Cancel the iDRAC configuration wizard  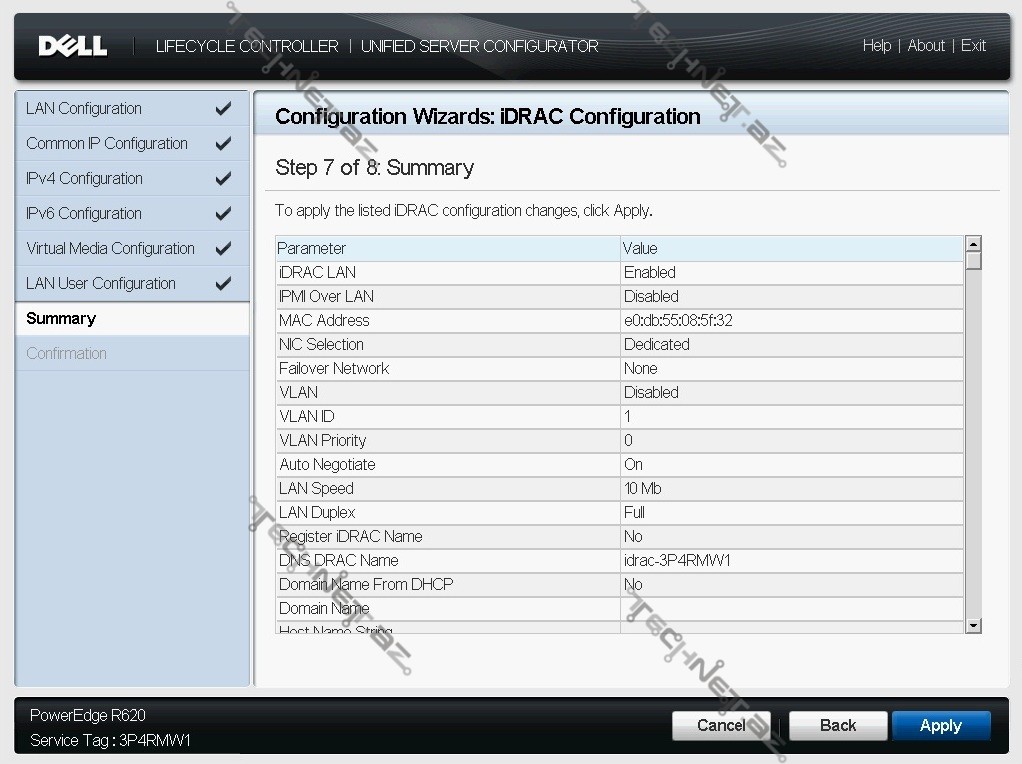coord(721,726)
